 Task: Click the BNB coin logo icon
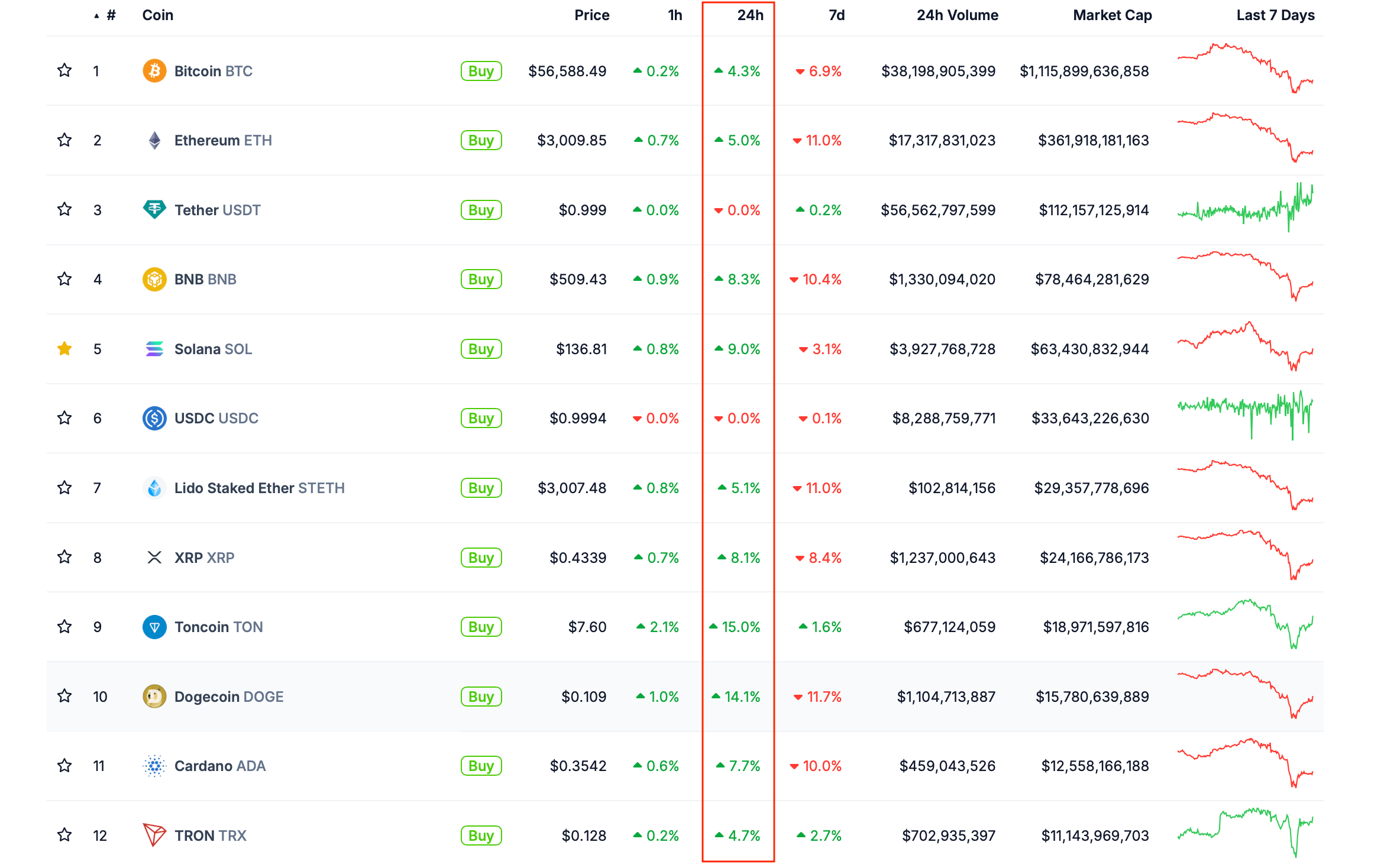pos(154,279)
